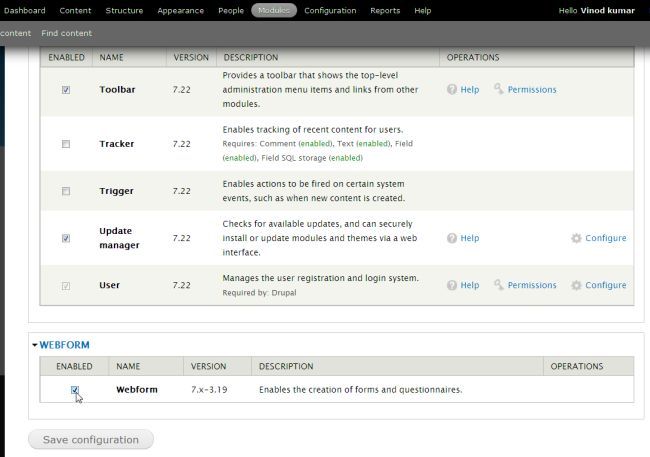
Task: Open the Structure menu
Action: tap(124, 10)
